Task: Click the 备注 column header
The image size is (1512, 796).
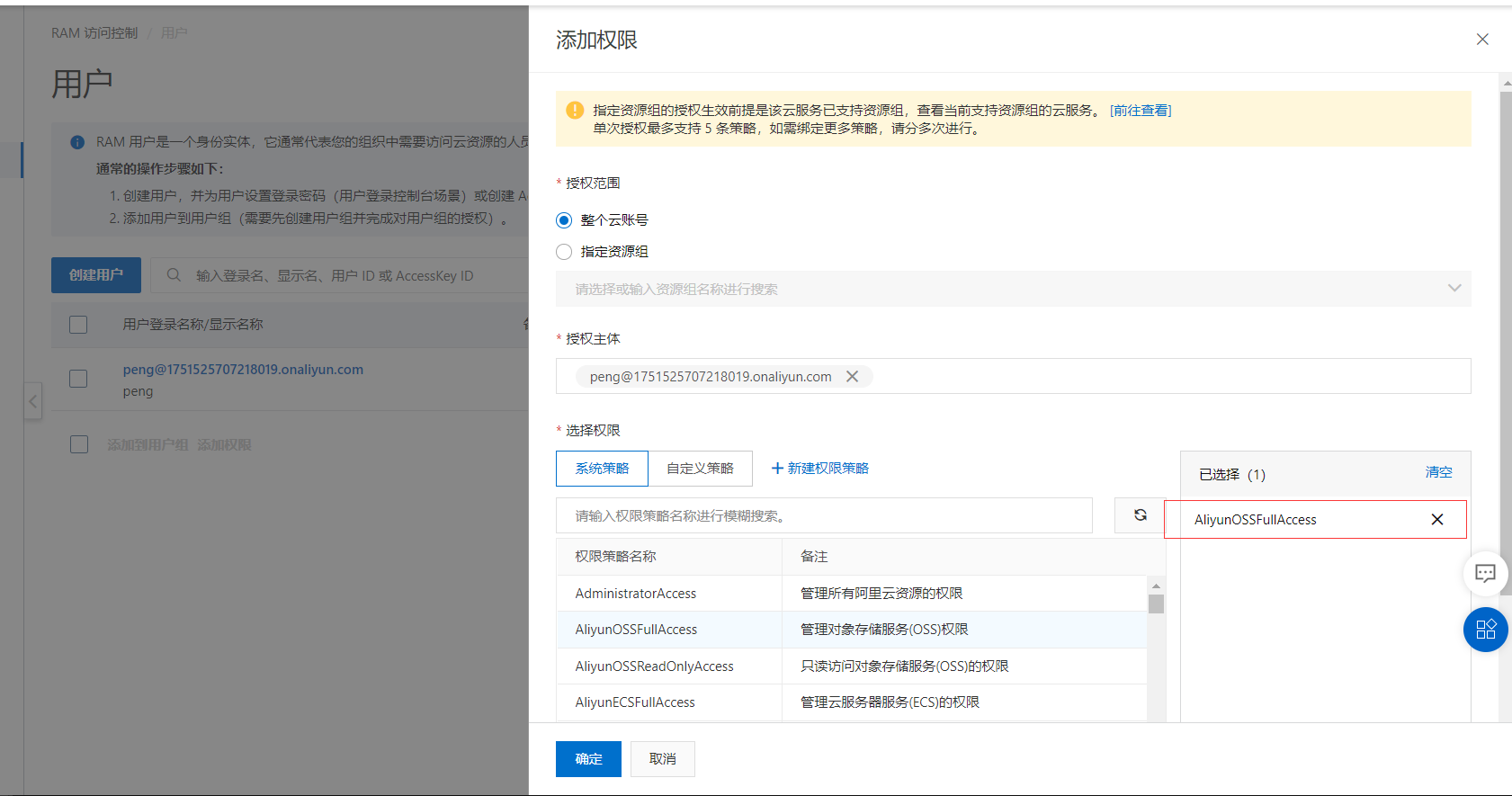Action: (814, 557)
